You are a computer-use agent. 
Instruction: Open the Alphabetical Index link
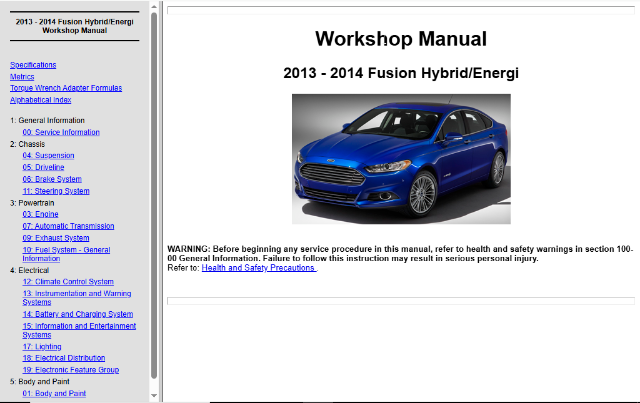40,100
